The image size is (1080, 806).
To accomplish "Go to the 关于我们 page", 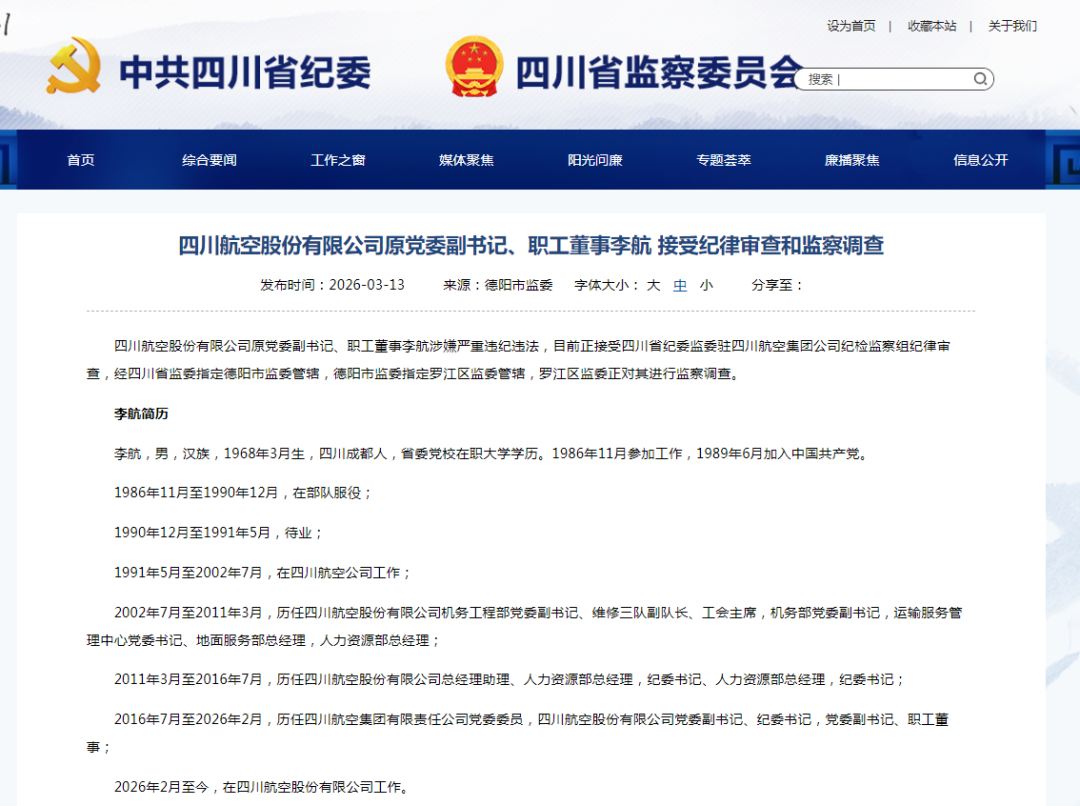I will [1012, 26].
